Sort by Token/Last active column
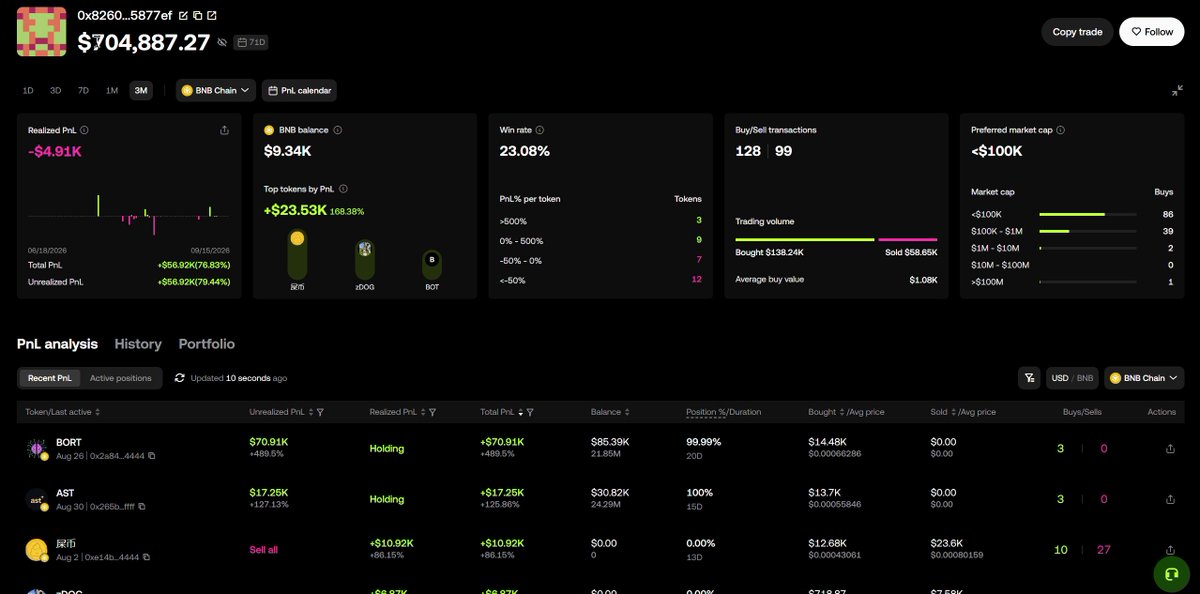This screenshot has height=594, width=1200. [96, 412]
